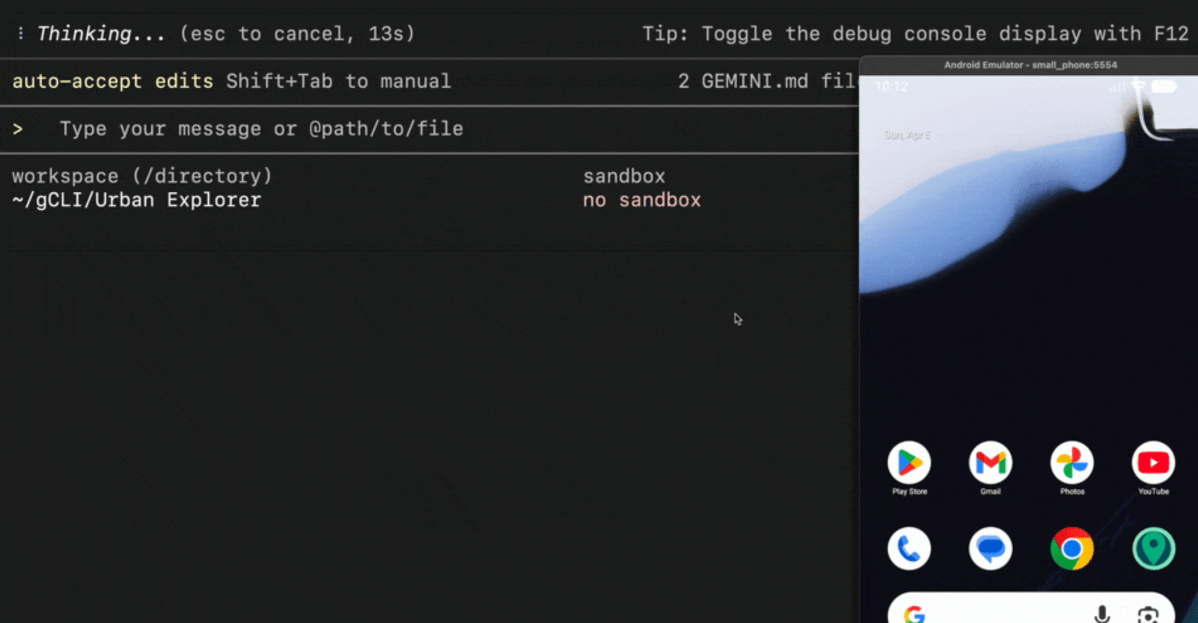Click the Android Emulator title bar
Screen dimensions: 1198x623
(1030, 65)
